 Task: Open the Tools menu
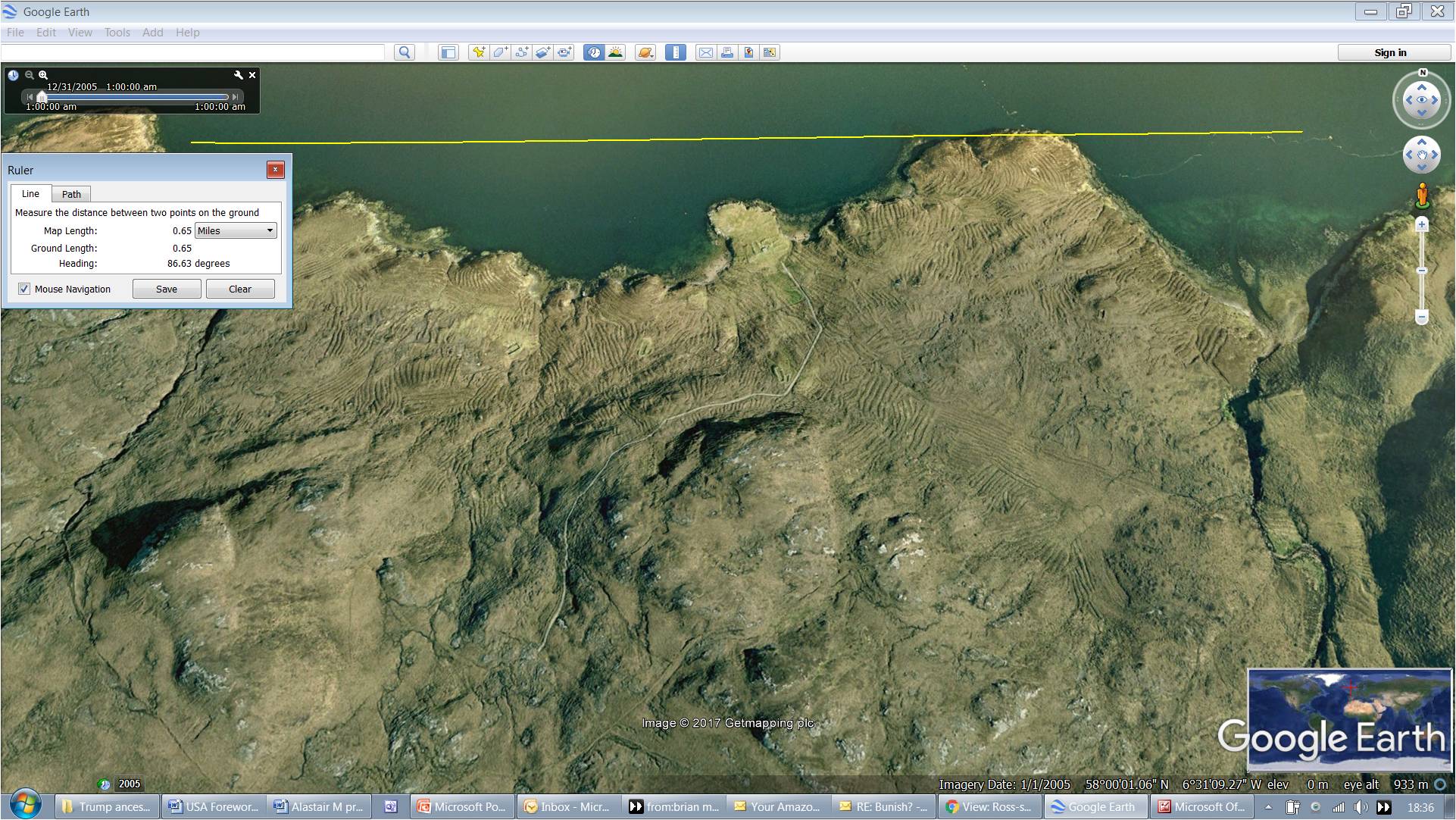point(117,33)
